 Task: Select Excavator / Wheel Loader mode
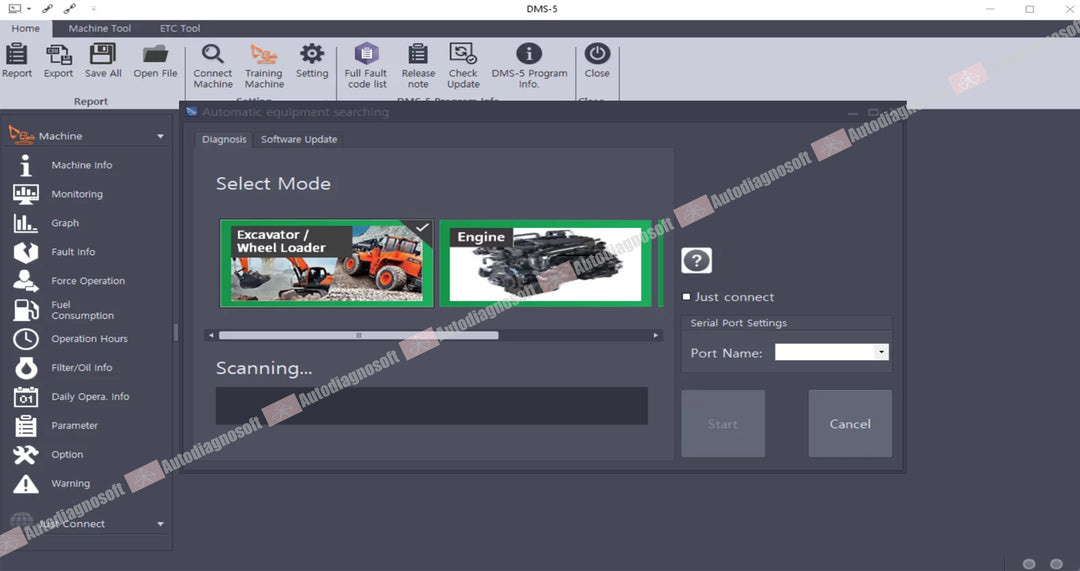coord(326,263)
